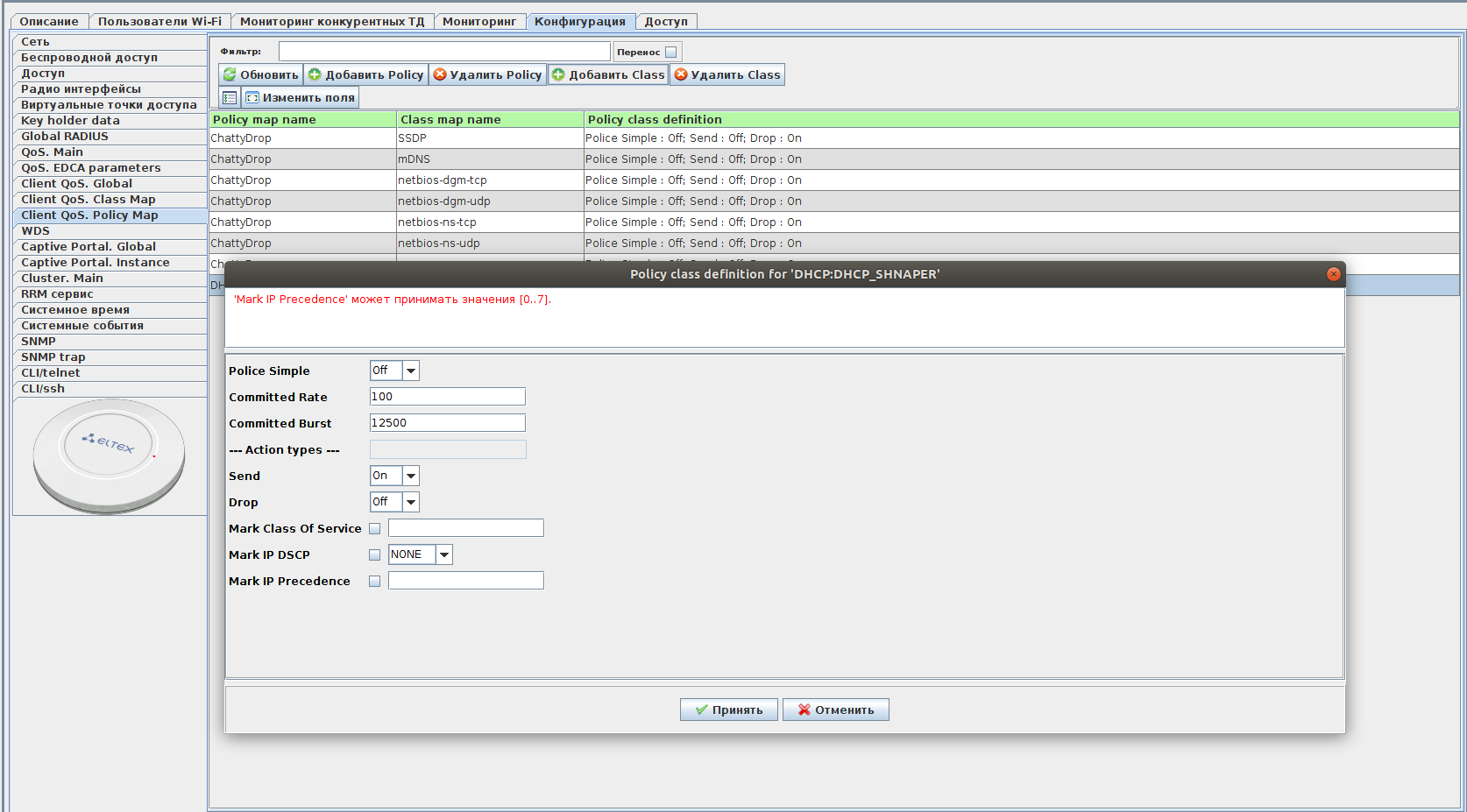1467x812 pixels.
Task: Open Cluster. Main in sidebar
Action: tap(110, 279)
